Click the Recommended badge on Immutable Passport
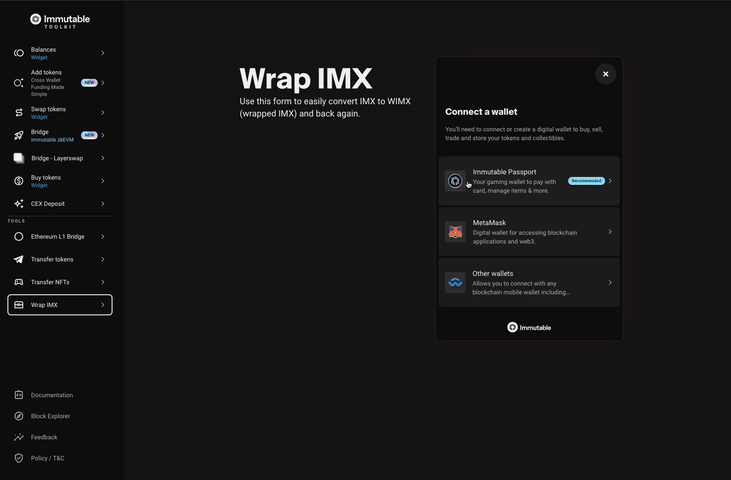 586,181
